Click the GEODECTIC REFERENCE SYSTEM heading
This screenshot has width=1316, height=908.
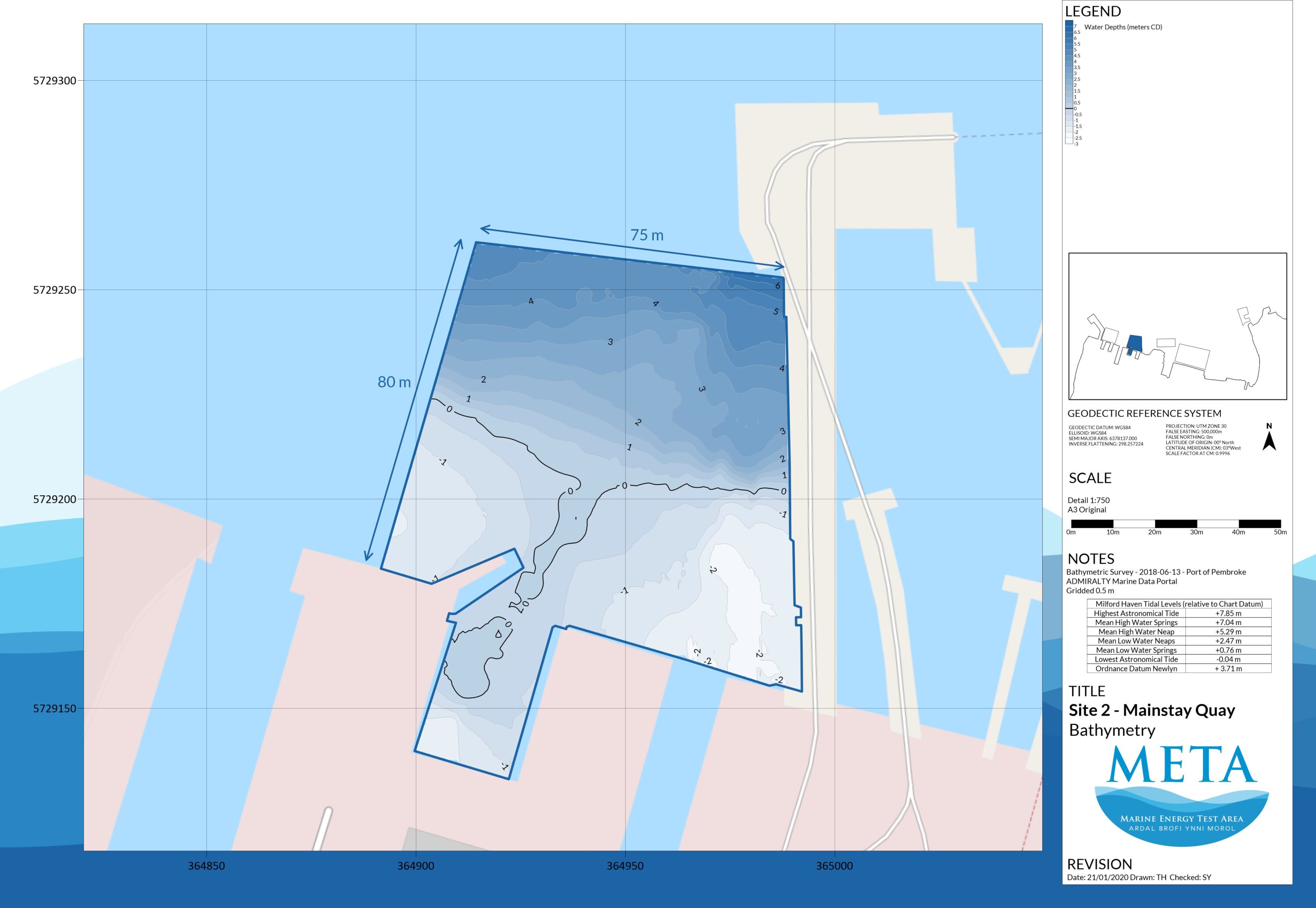tap(1144, 413)
